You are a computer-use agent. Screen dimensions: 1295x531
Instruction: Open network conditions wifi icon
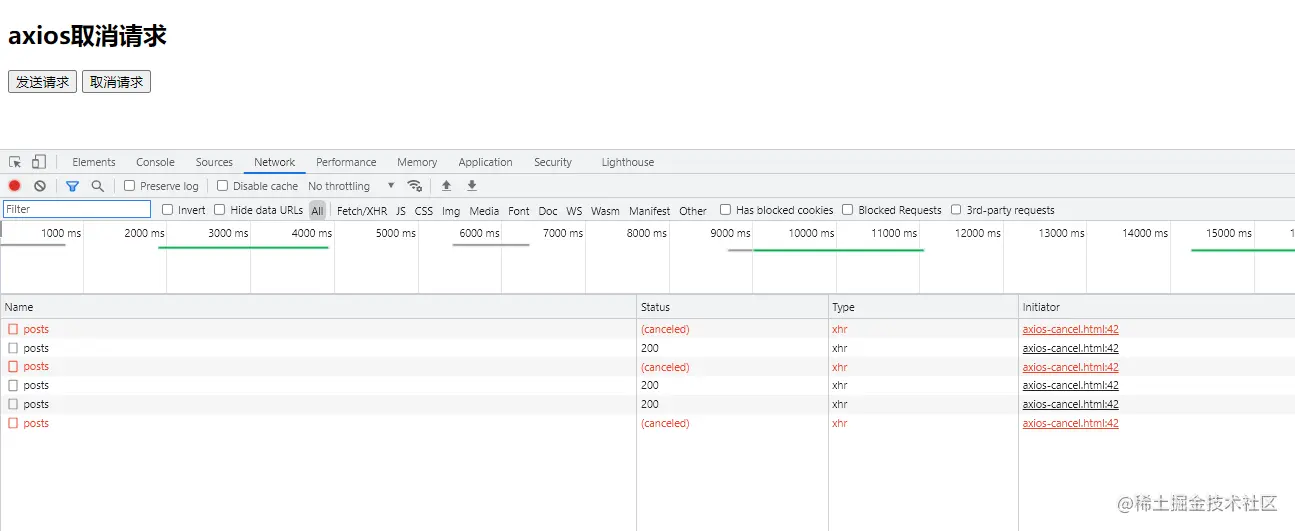click(x=414, y=186)
